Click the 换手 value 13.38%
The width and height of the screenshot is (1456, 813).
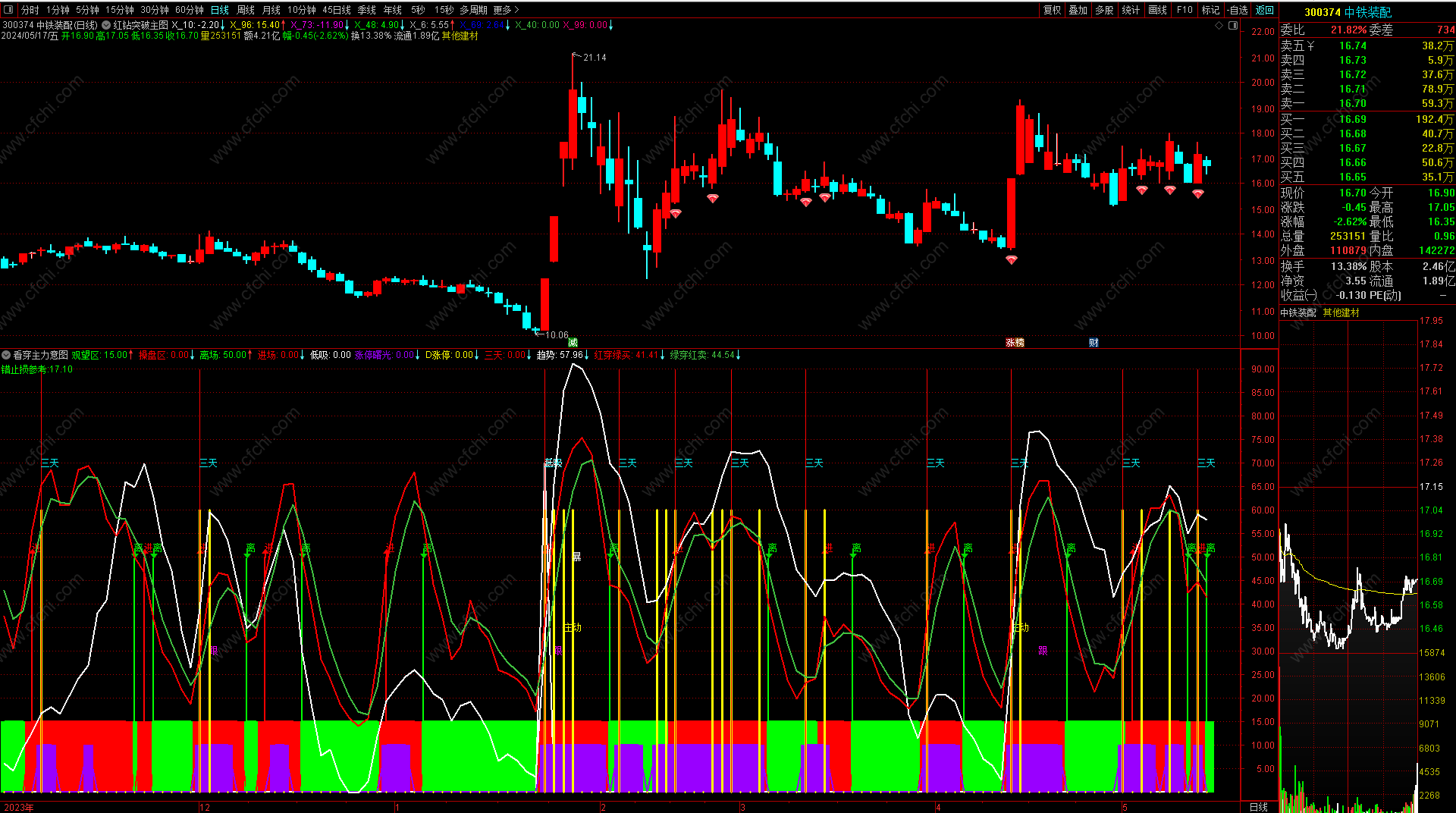coord(1348,266)
